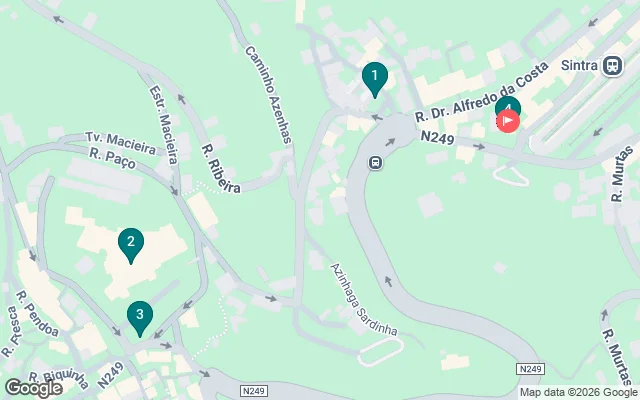This screenshot has width=640, height=400.
Task: Click the R. Ribeira street label
Action: click(x=220, y=168)
